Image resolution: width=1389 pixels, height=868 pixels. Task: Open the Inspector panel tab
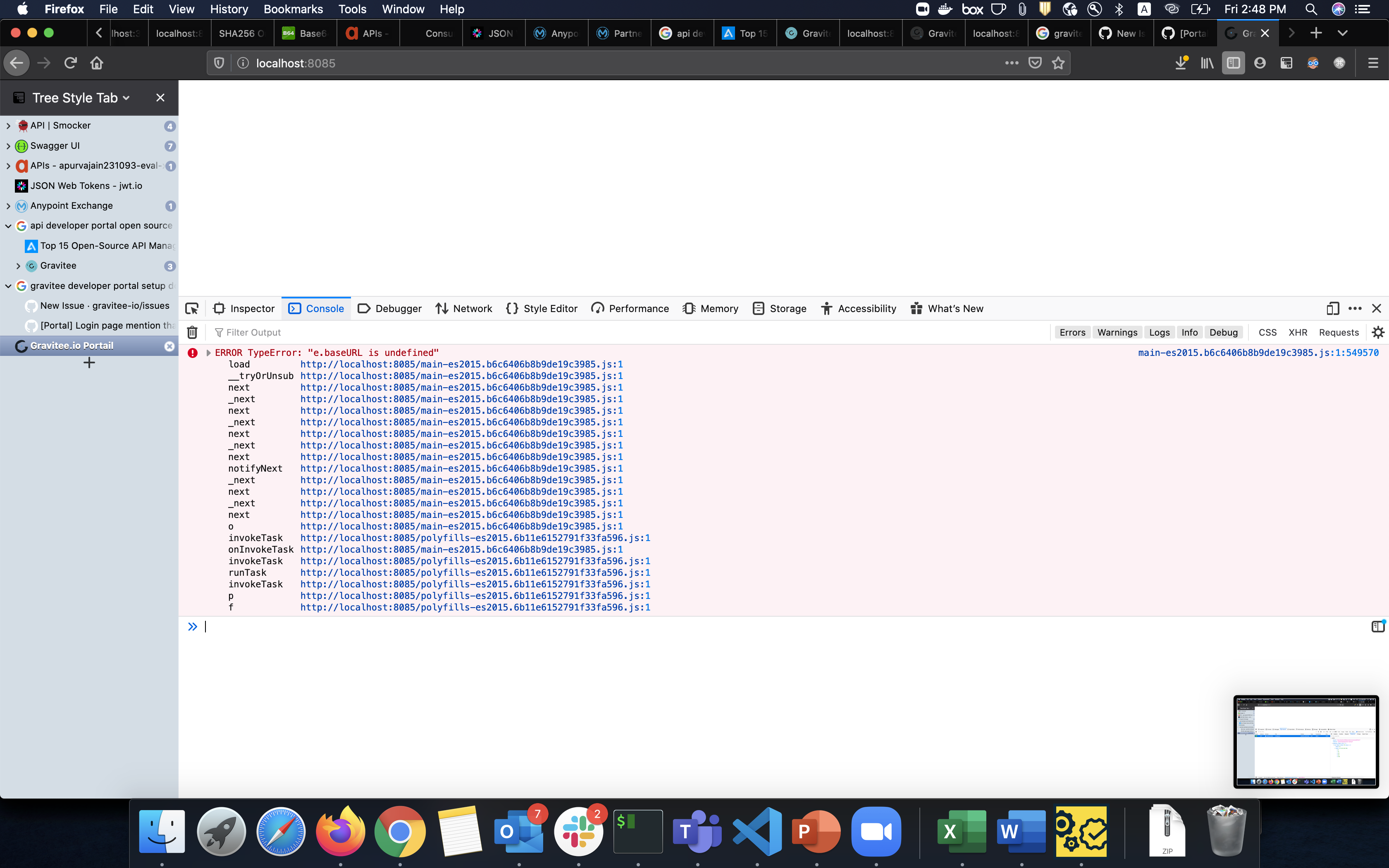tap(244, 309)
